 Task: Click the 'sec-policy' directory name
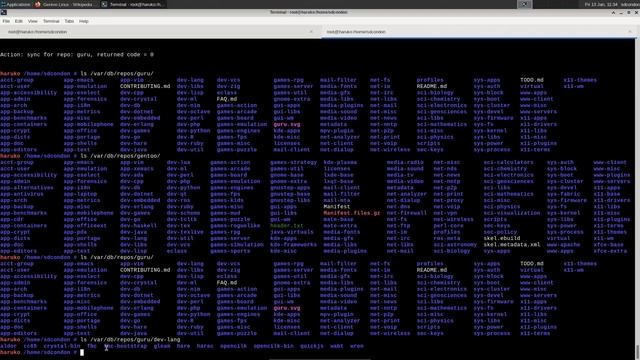tap(500, 232)
